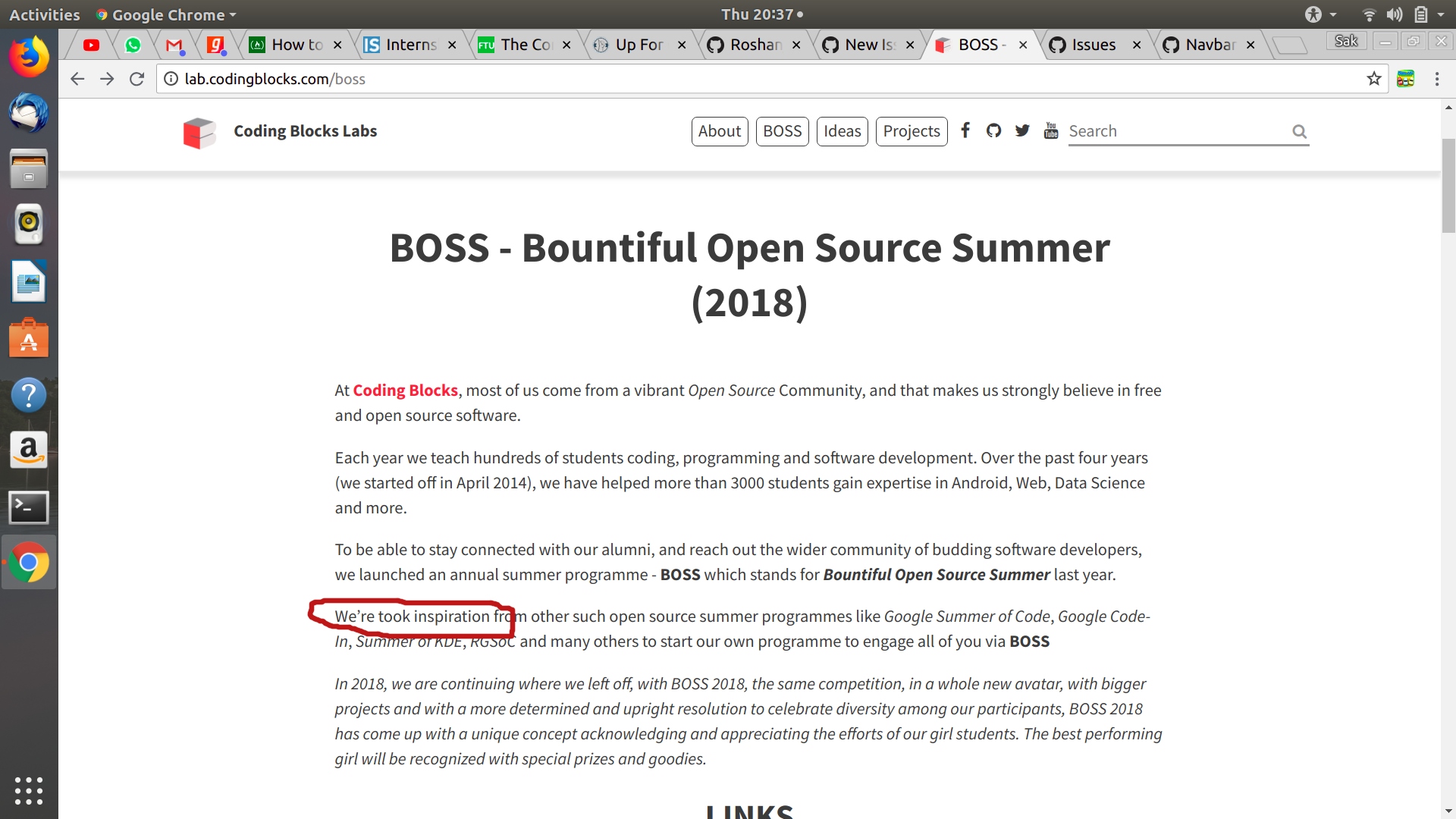Image resolution: width=1456 pixels, height=819 pixels.
Task: Click the Wi-Fi status icon
Action: [1369, 14]
